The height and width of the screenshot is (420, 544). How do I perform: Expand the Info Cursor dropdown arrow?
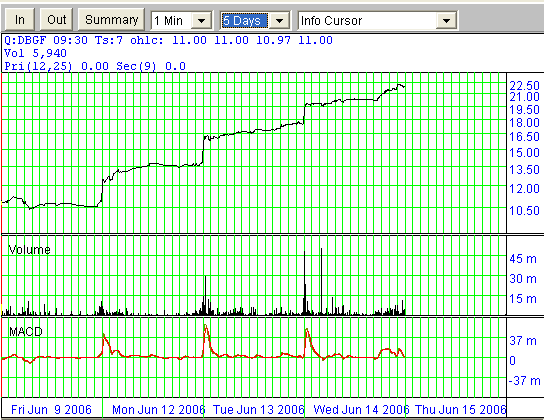point(446,21)
